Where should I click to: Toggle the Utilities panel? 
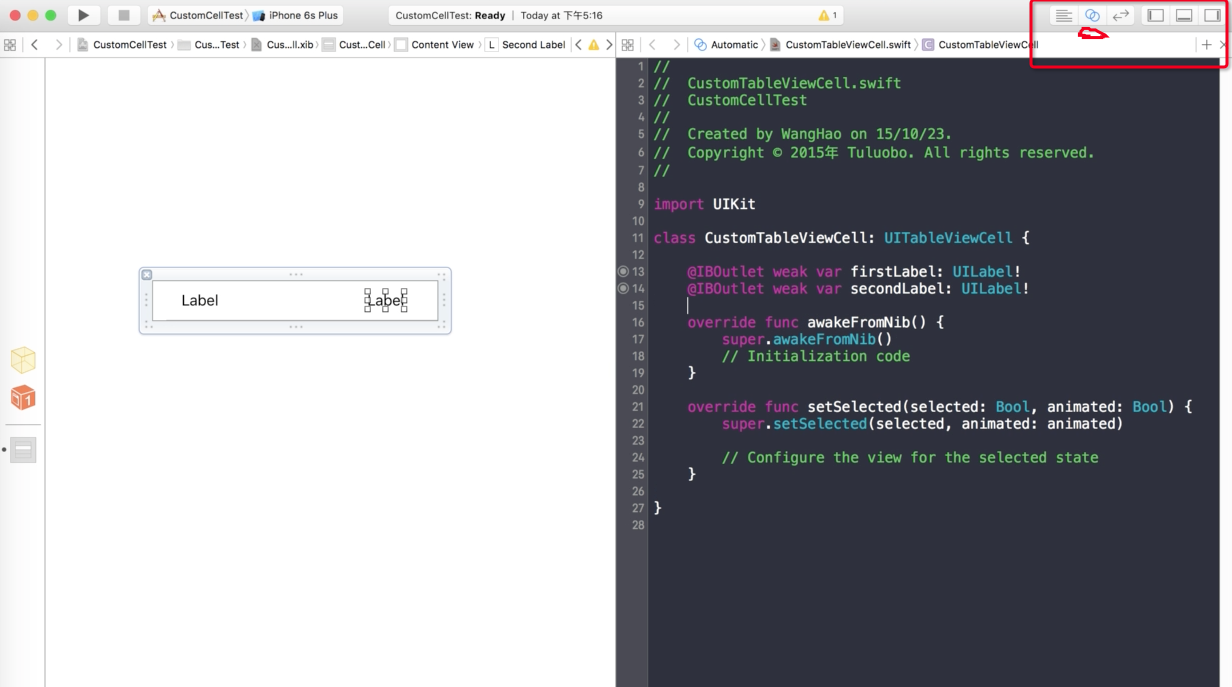[x=1212, y=15]
